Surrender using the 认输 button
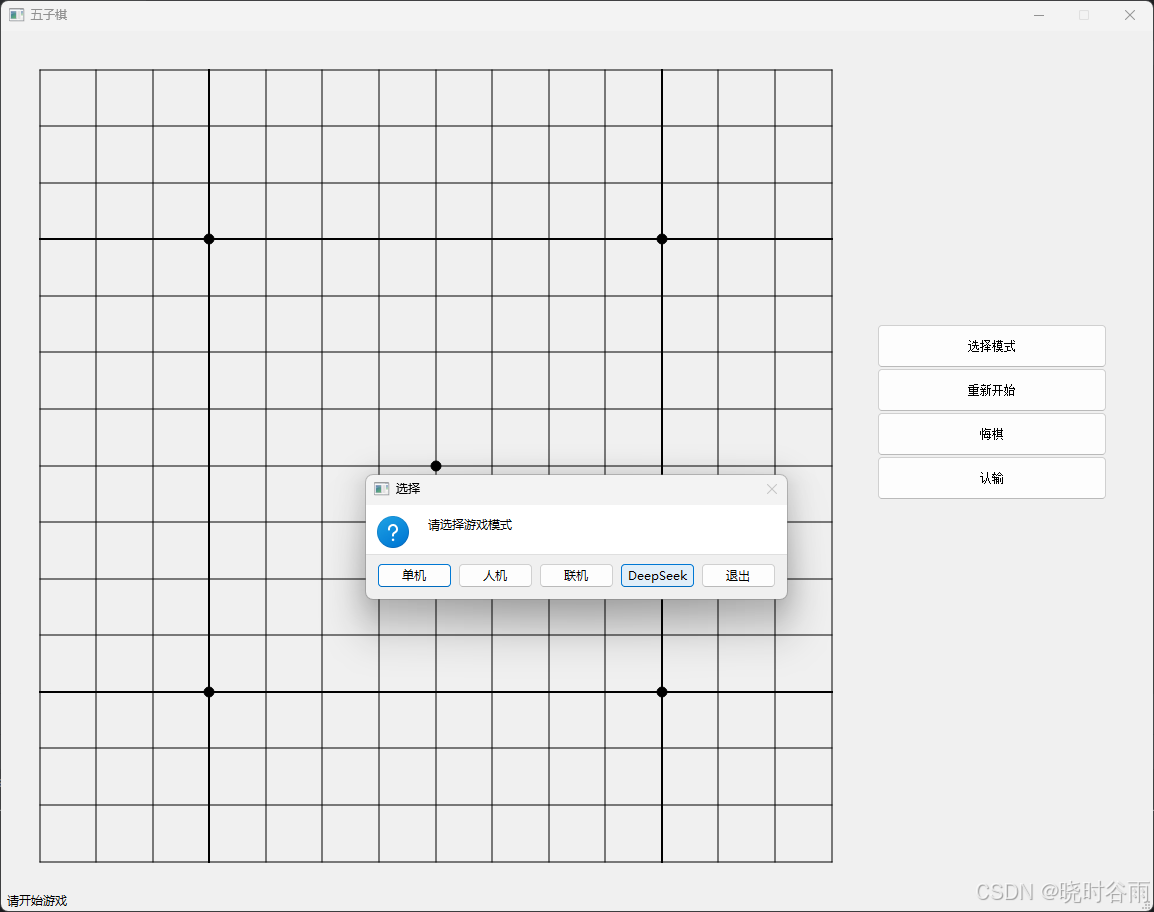 [x=991, y=478]
